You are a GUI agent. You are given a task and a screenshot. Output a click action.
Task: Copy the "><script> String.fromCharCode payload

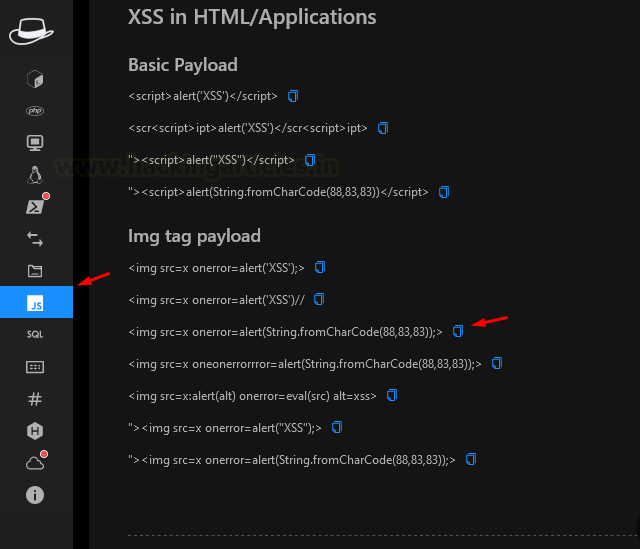[x=444, y=192]
